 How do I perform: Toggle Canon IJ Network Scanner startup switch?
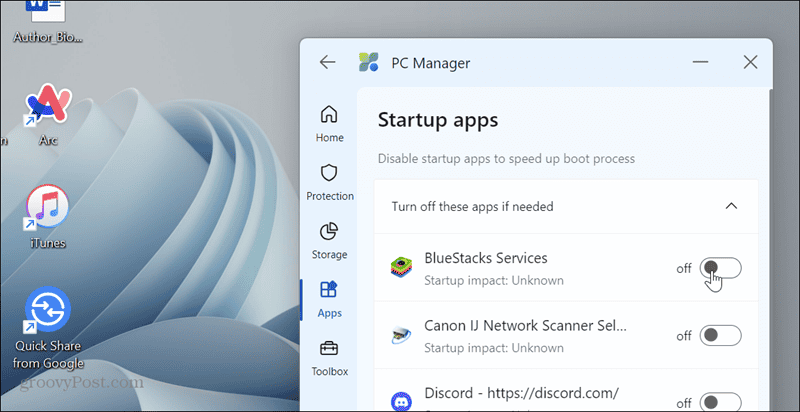(720, 336)
